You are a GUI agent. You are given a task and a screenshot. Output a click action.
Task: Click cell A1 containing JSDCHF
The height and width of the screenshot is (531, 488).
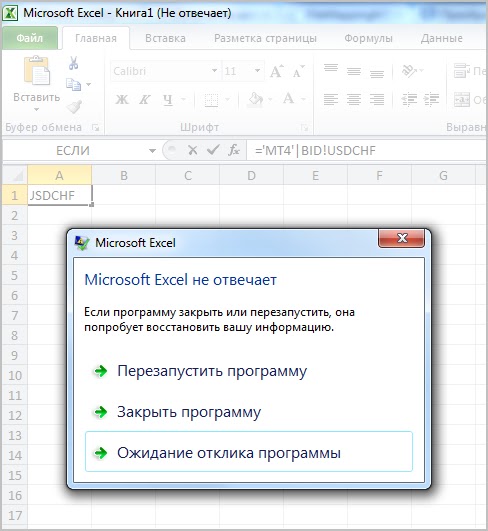pyautogui.click(x=60, y=195)
